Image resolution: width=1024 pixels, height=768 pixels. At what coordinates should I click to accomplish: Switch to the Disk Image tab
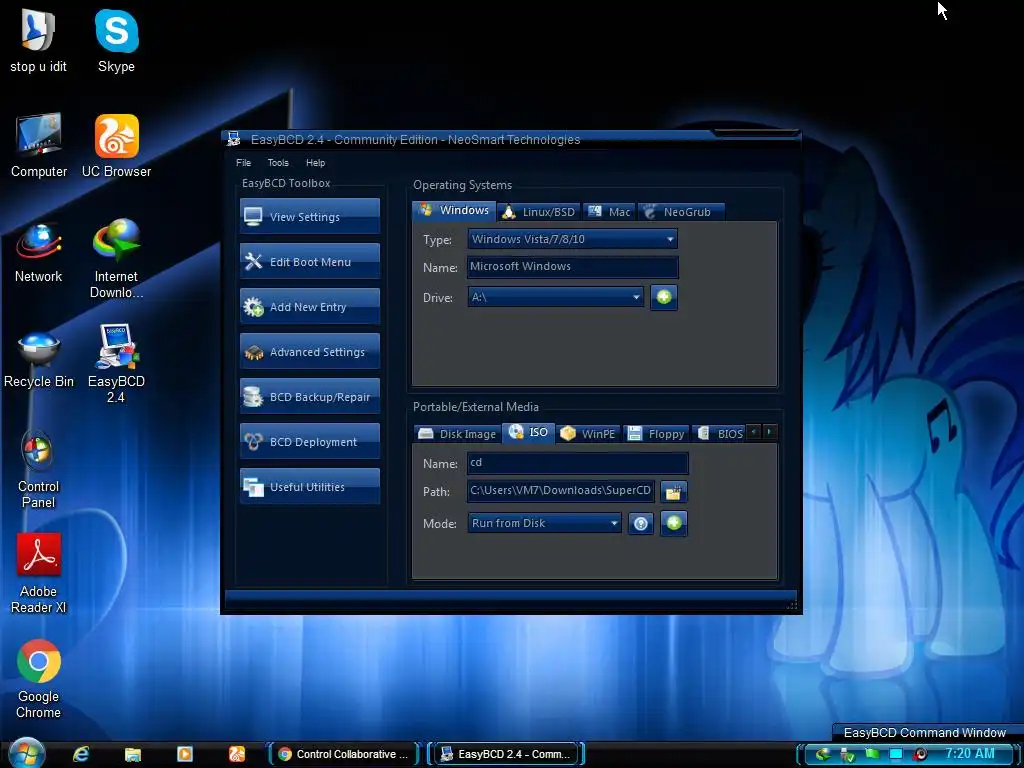coord(457,434)
